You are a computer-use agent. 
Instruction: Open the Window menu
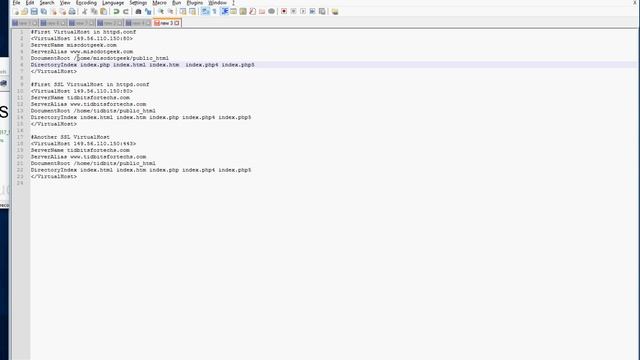point(218,3)
